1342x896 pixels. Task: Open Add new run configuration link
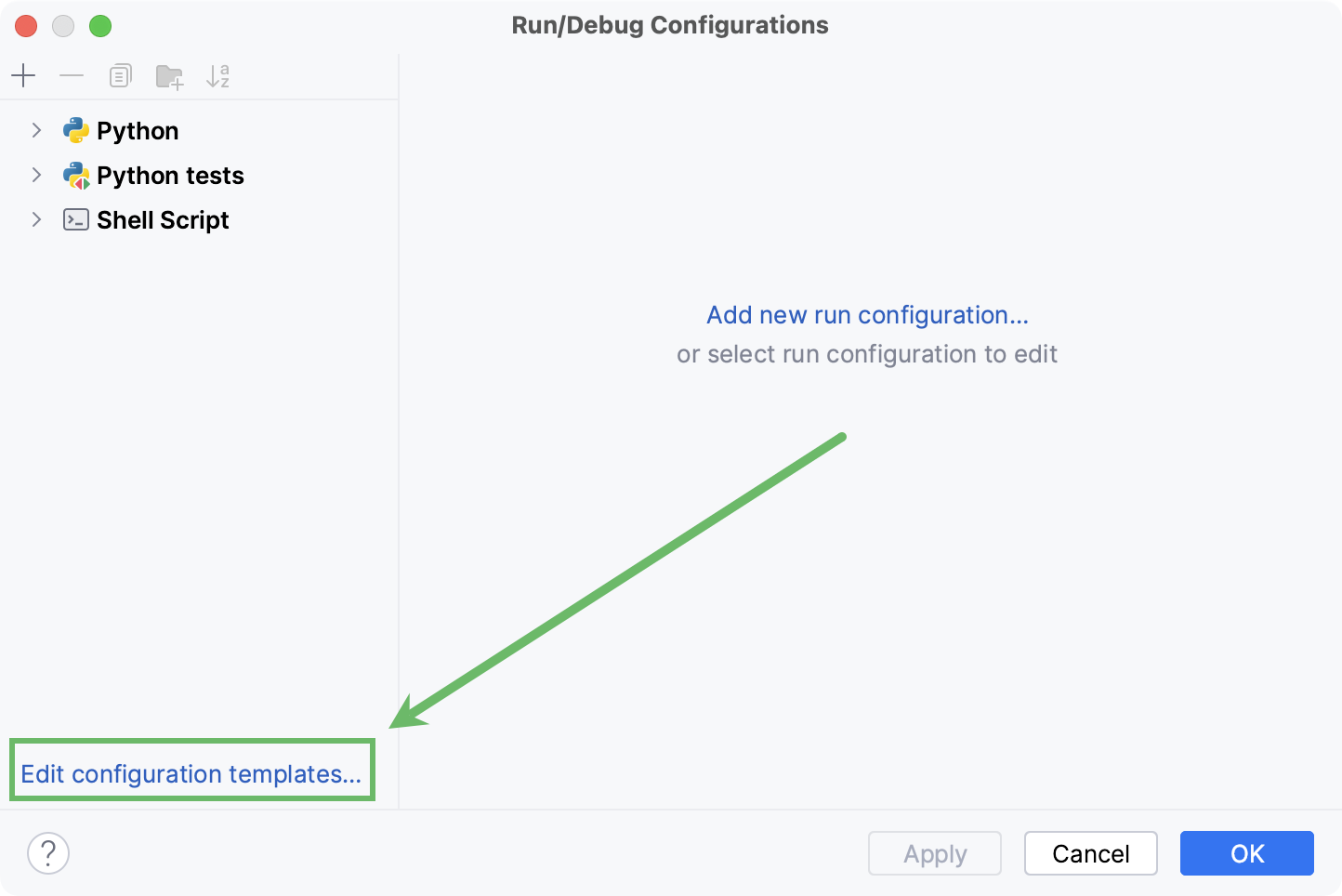[867, 315]
